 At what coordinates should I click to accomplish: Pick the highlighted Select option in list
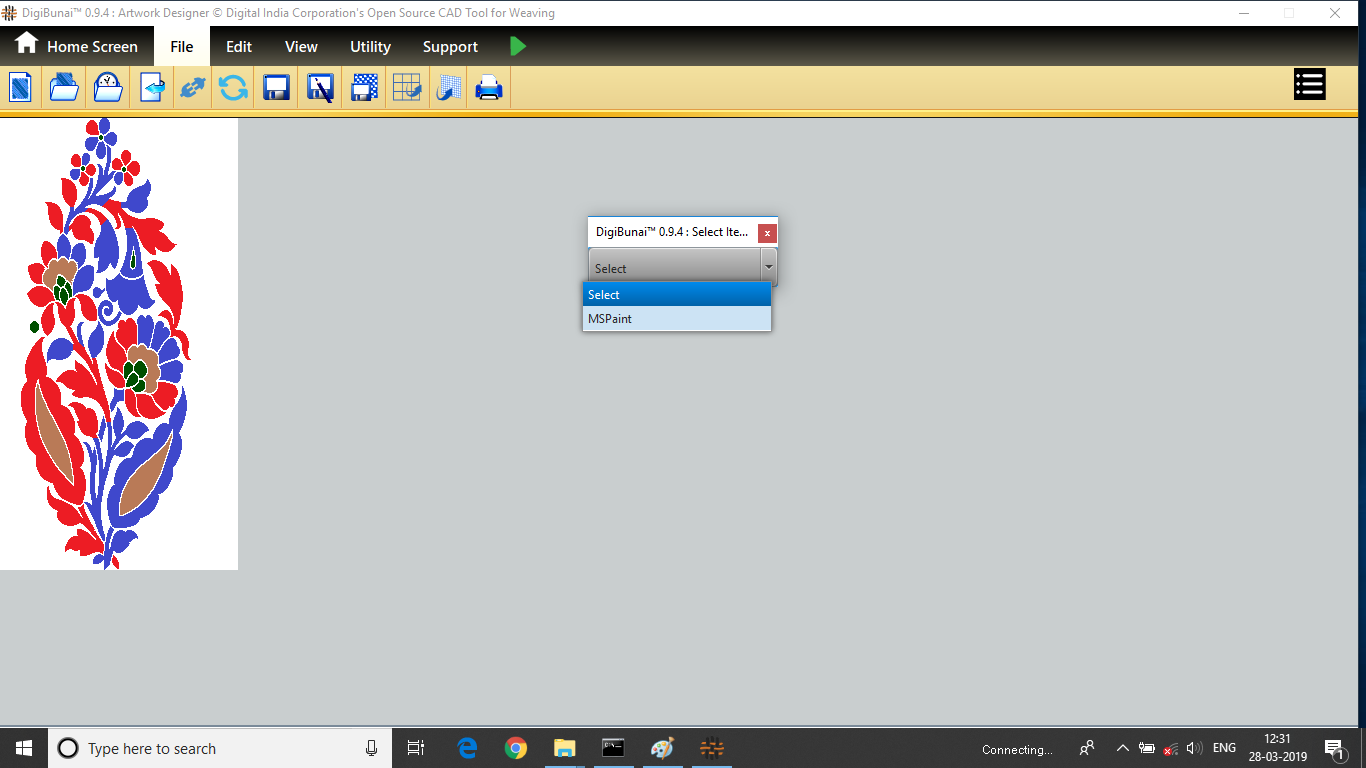pyautogui.click(x=677, y=294)
